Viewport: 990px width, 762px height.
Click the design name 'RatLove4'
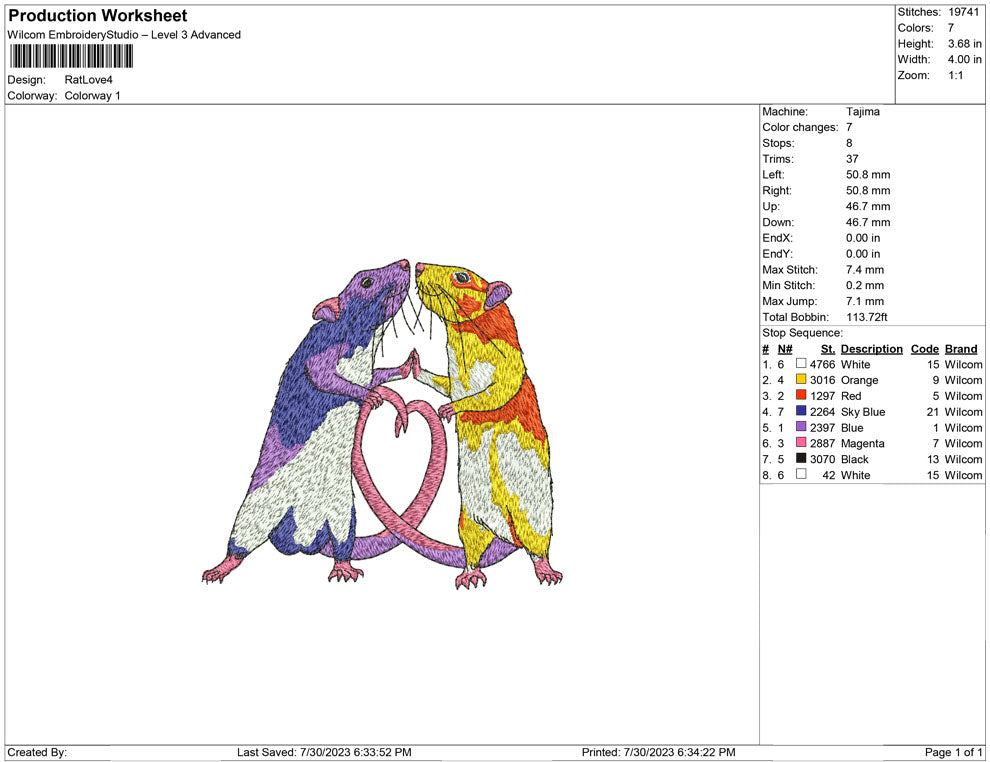click(88, 80)
